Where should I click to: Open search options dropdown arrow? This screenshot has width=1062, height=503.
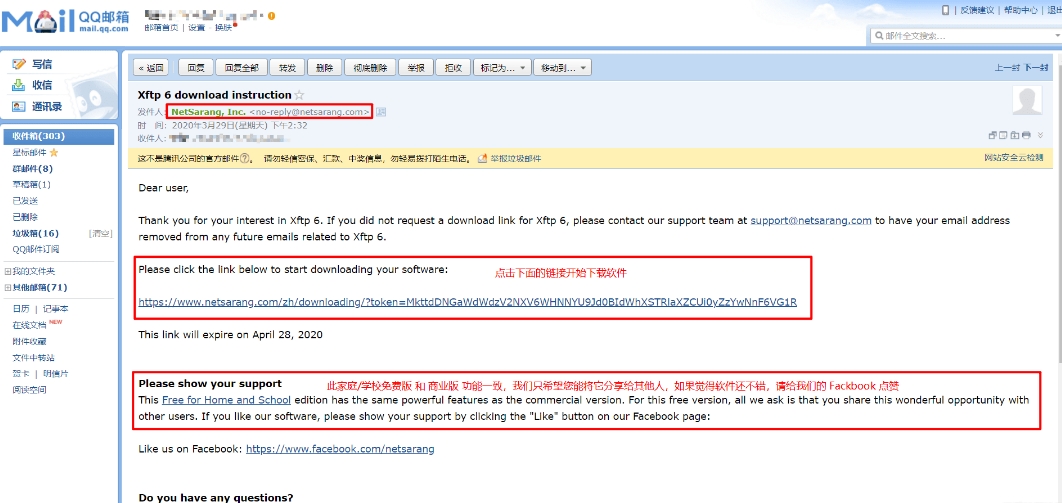click(x=1057, y=36)
